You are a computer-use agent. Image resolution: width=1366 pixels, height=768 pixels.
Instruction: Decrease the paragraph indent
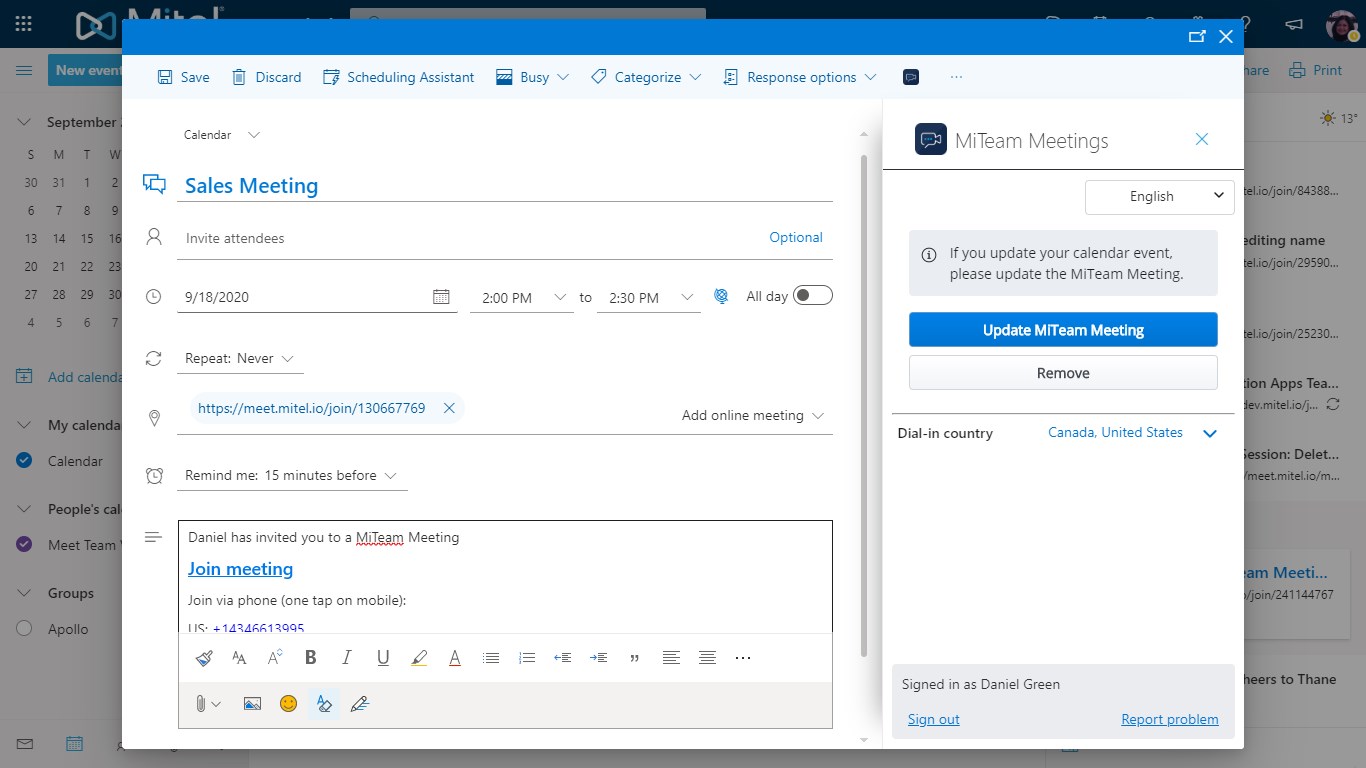pyautogui.click(x=563, y=658)
